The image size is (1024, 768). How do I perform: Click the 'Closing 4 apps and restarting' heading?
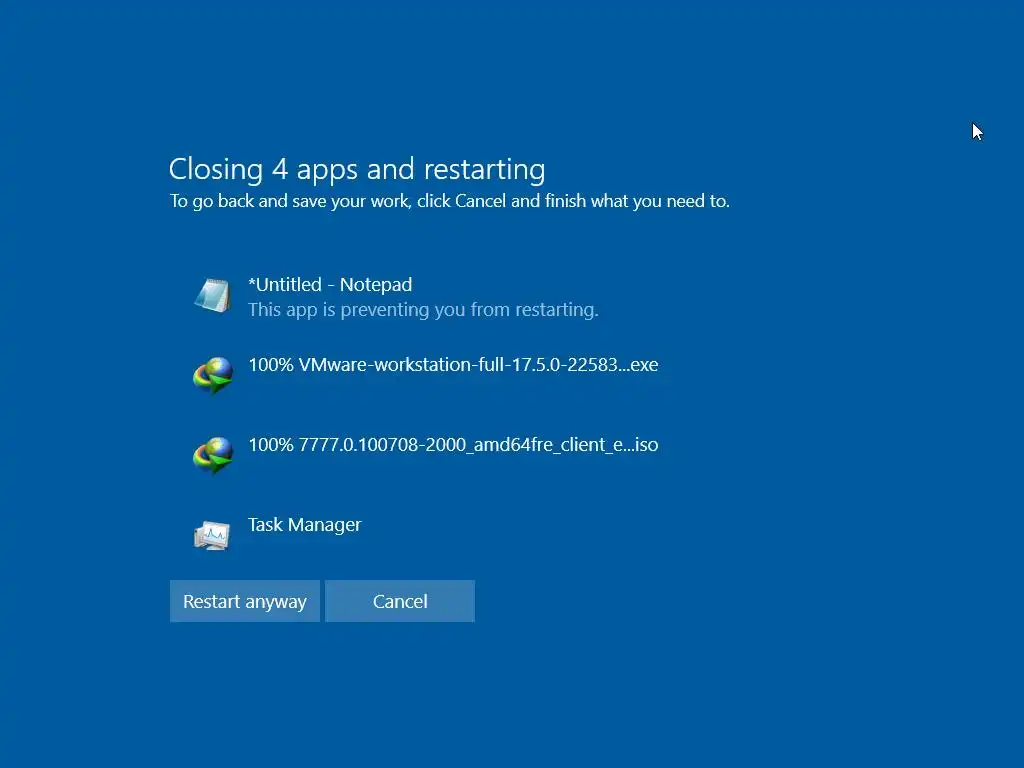(x=357, y=170)
